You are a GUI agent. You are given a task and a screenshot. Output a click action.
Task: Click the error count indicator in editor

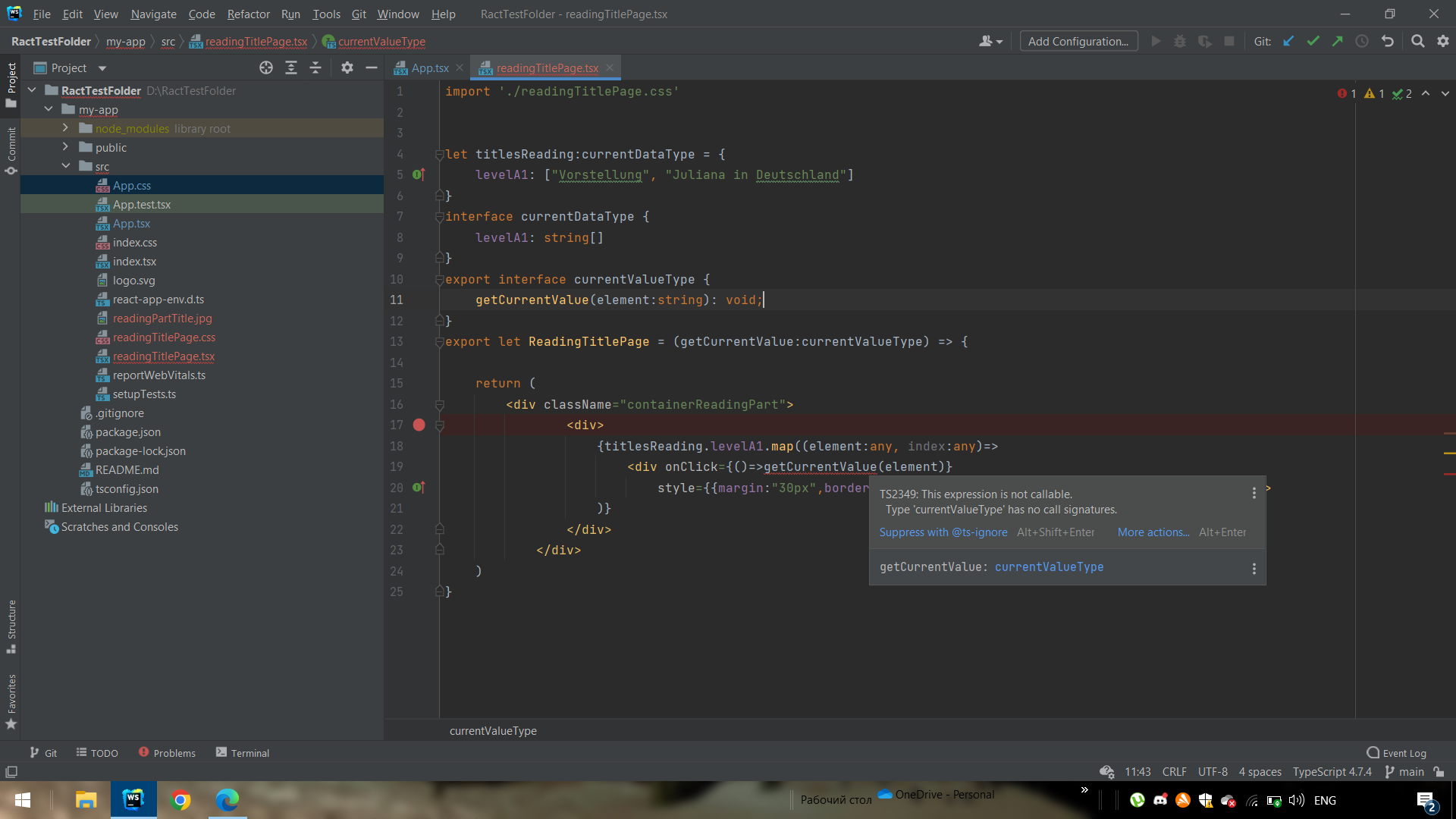pos(1347,93)
